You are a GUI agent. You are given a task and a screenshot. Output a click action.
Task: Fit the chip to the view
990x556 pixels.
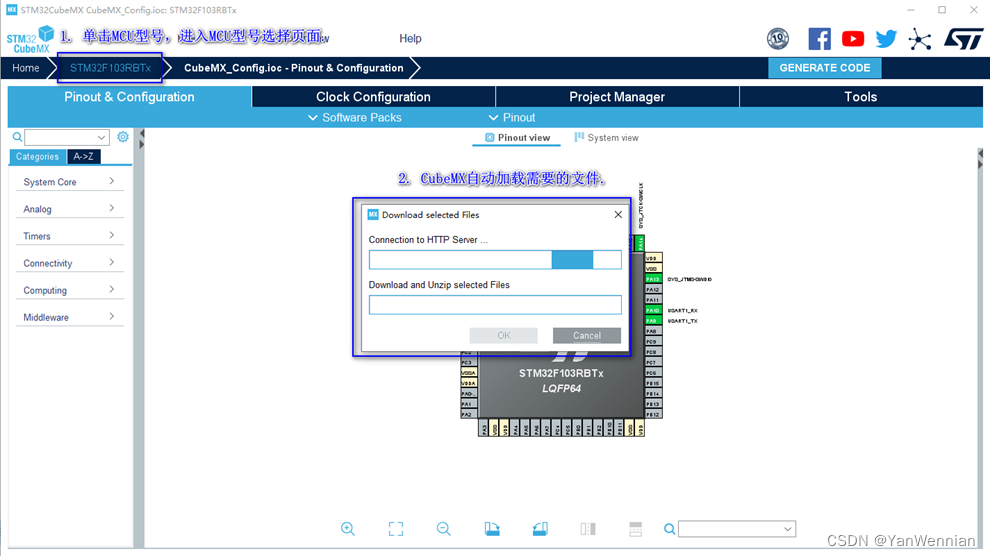point(396,529)
